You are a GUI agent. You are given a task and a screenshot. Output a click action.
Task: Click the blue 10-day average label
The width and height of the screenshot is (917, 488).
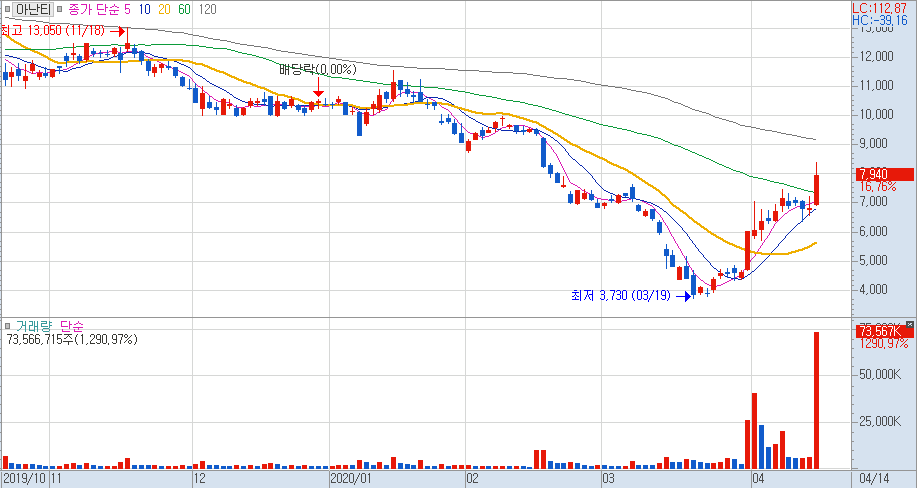point(144,9)
